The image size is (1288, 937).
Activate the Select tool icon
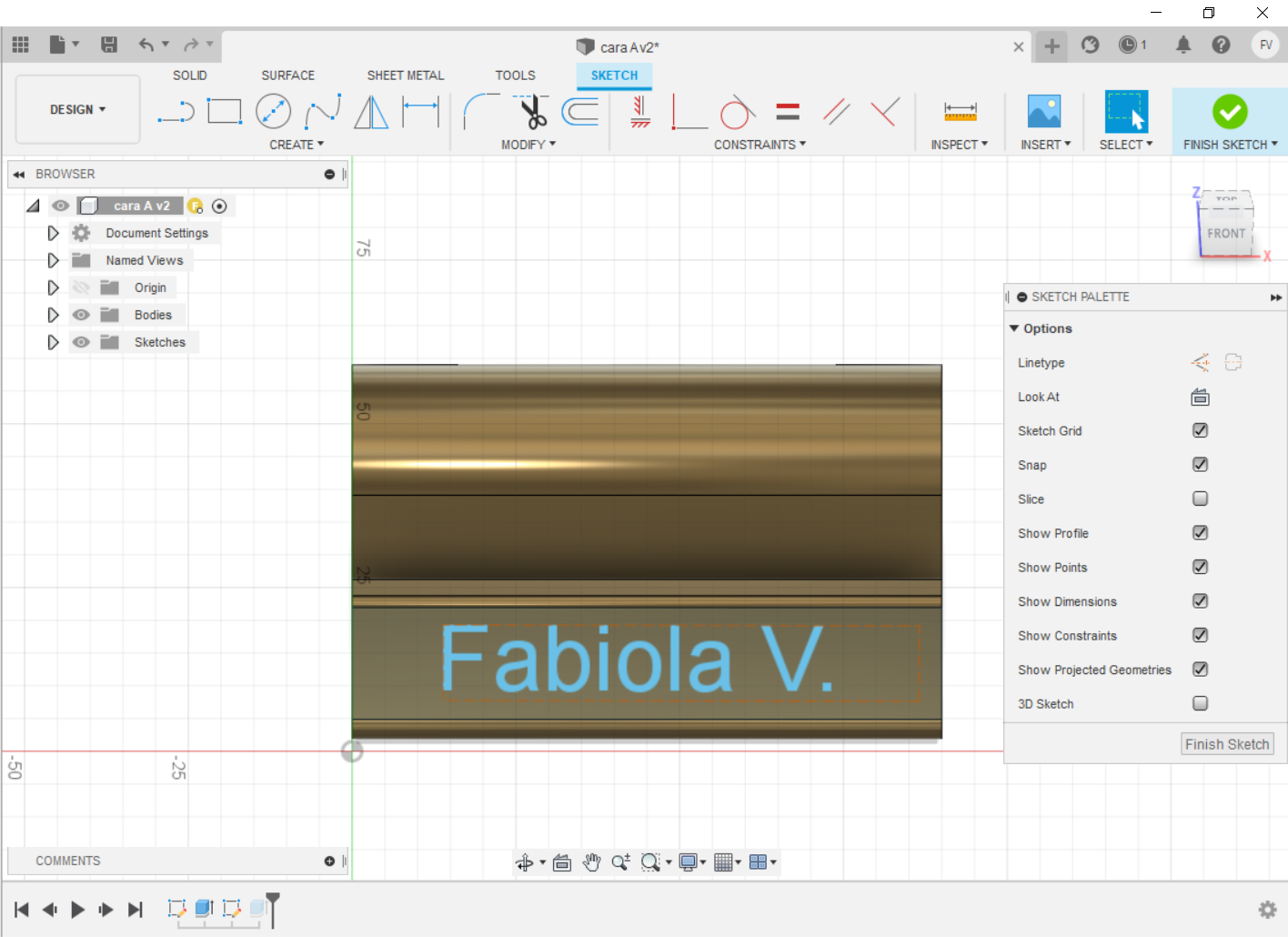[1126, 111]
